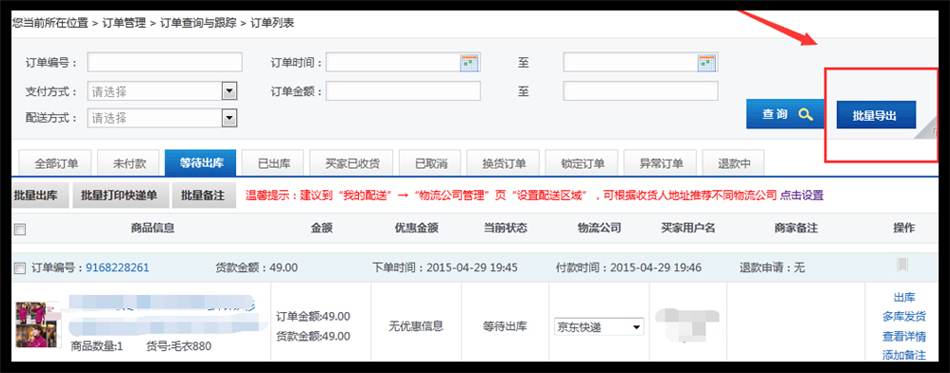Click the 添加备注 action link
The width and height of the screenshot is (950, 373).
(x=904, y=355)
